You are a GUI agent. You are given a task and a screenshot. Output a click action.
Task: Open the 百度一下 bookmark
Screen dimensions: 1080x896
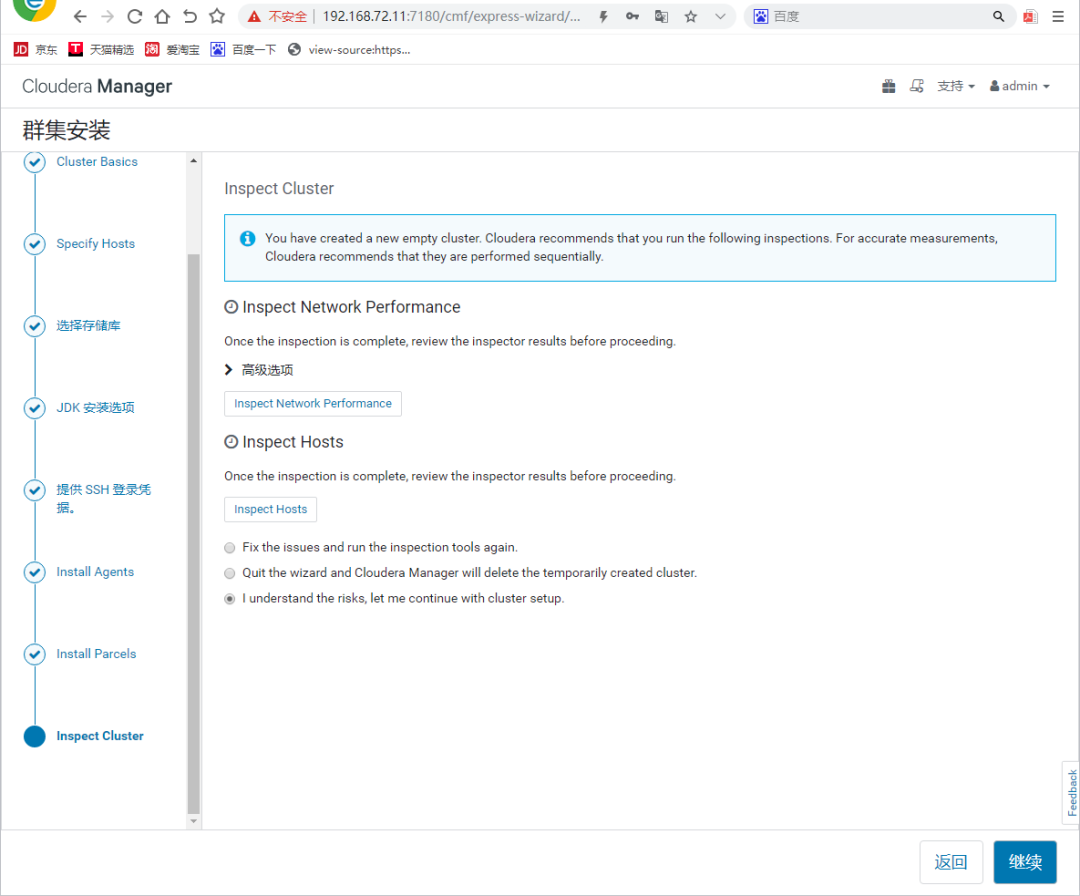[244, 50]
